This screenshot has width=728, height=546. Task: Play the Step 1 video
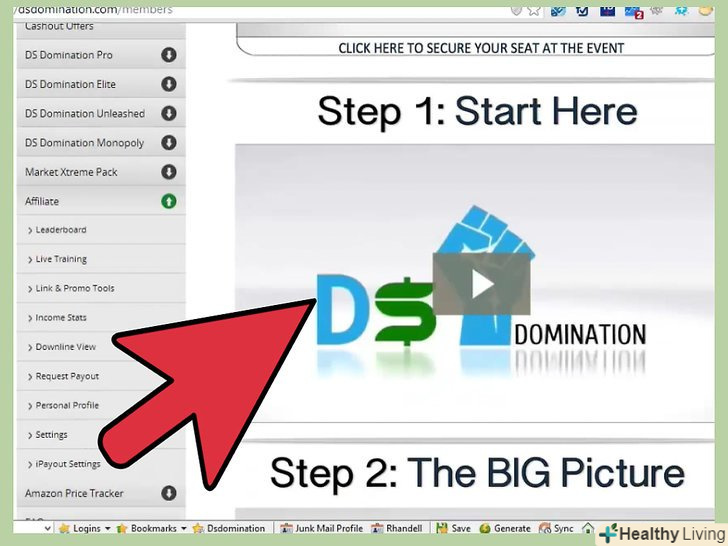click(481, 284)
